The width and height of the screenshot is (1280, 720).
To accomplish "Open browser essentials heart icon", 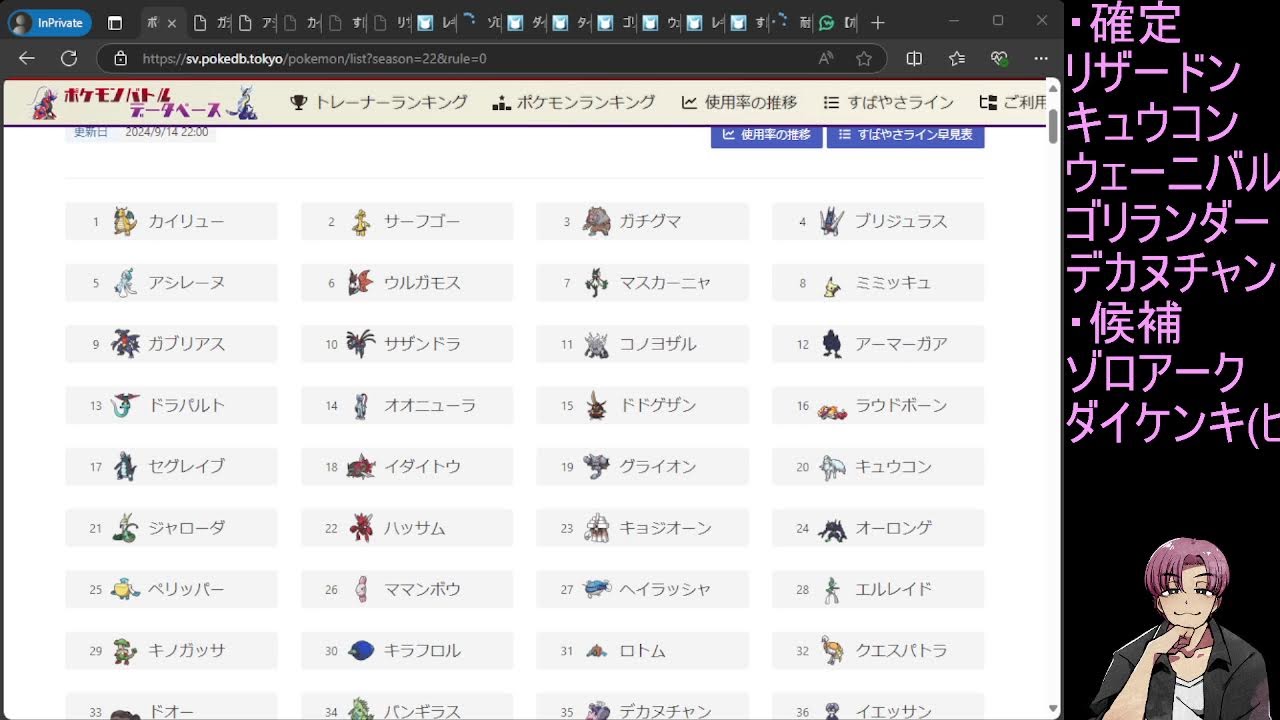I will pyautogui.click(x=999, y=59).
